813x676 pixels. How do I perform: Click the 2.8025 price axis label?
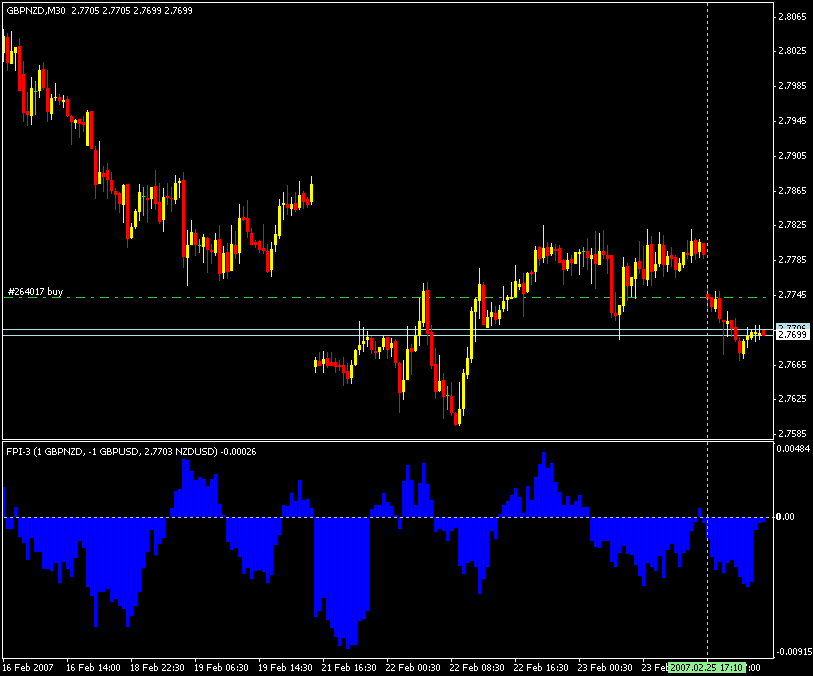[792, 51]
